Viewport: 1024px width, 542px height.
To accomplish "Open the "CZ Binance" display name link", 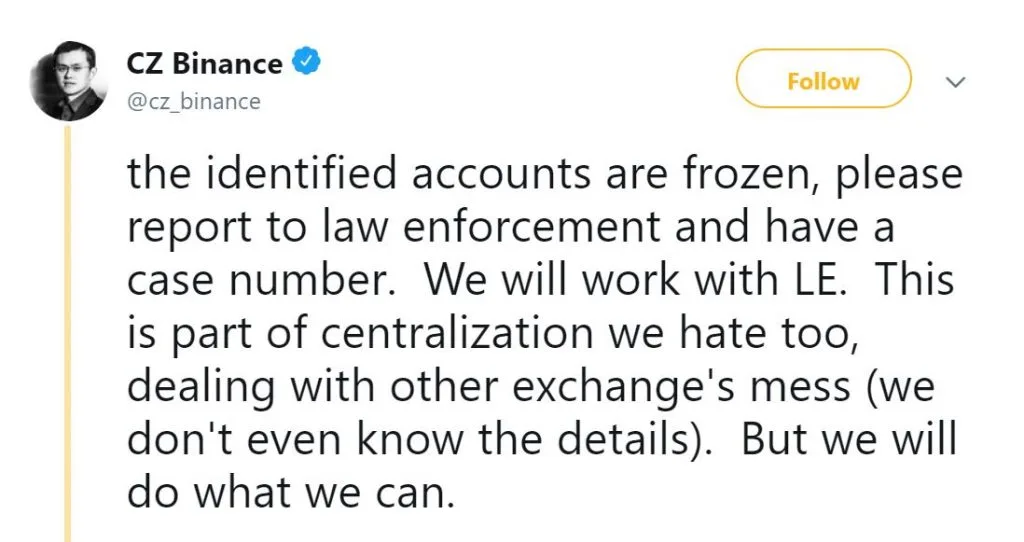I will click(204, 64).
